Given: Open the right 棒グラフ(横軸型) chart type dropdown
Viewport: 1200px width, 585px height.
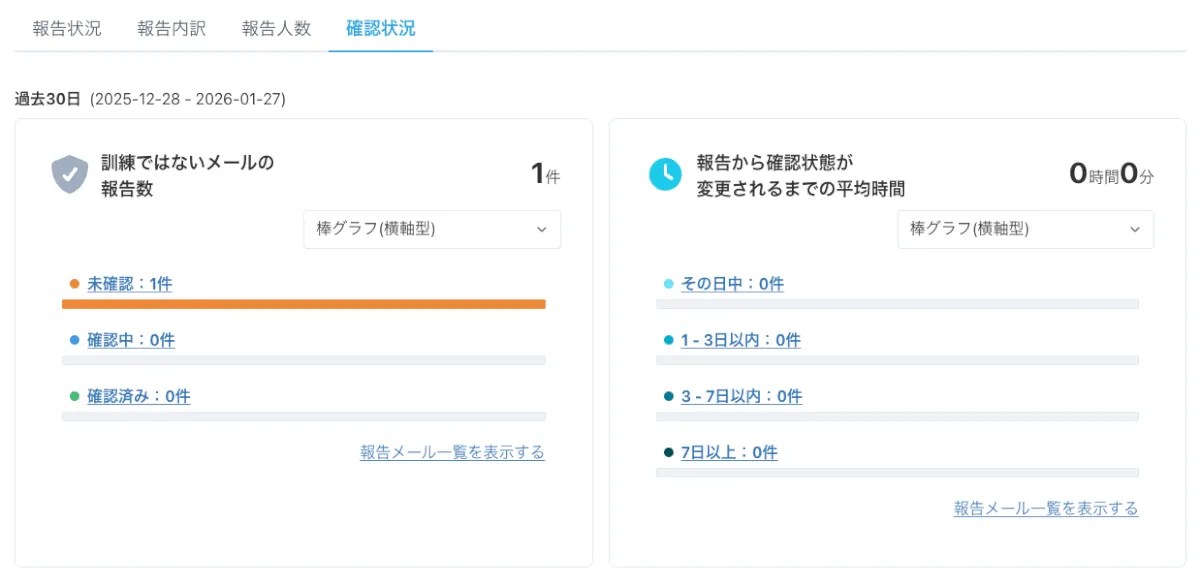Looking at the screenshot, I should point(1025,229).
